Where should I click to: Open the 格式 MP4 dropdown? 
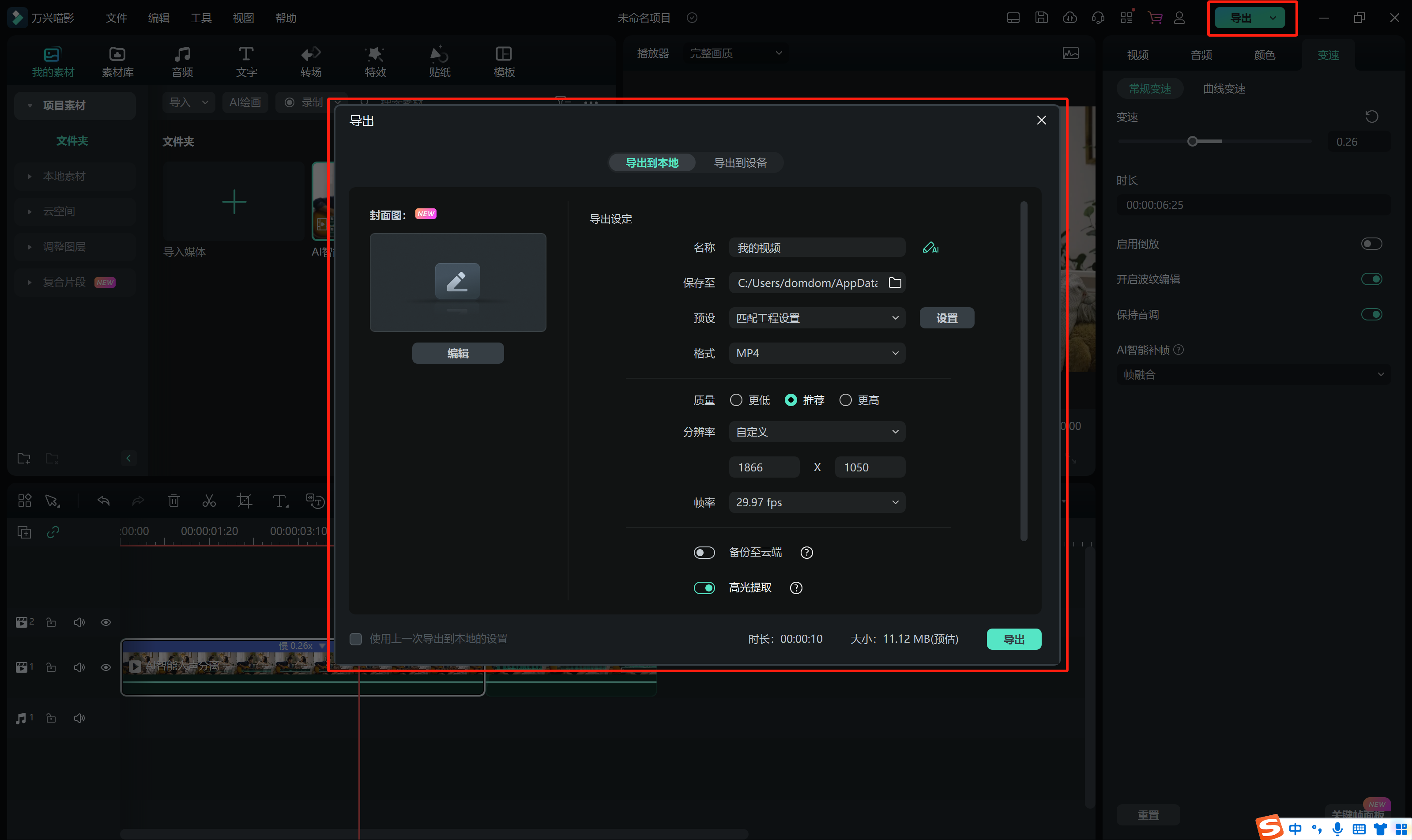tap(817, 353)
